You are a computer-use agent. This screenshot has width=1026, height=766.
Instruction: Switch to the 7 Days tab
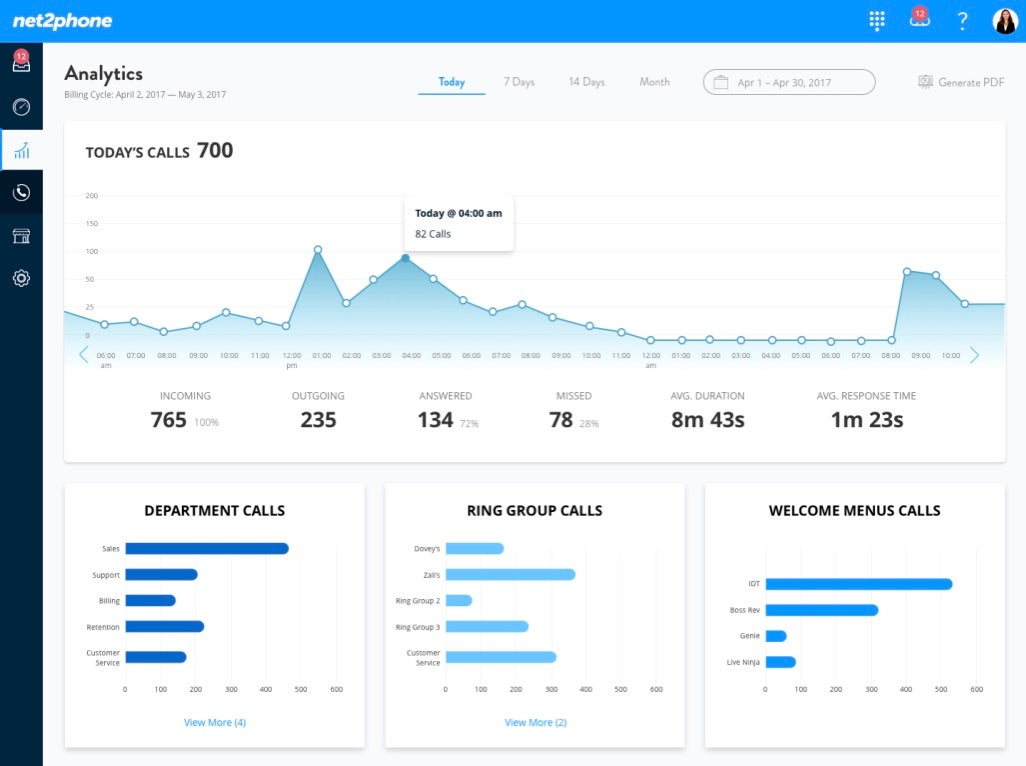click(x=519, y=82)
